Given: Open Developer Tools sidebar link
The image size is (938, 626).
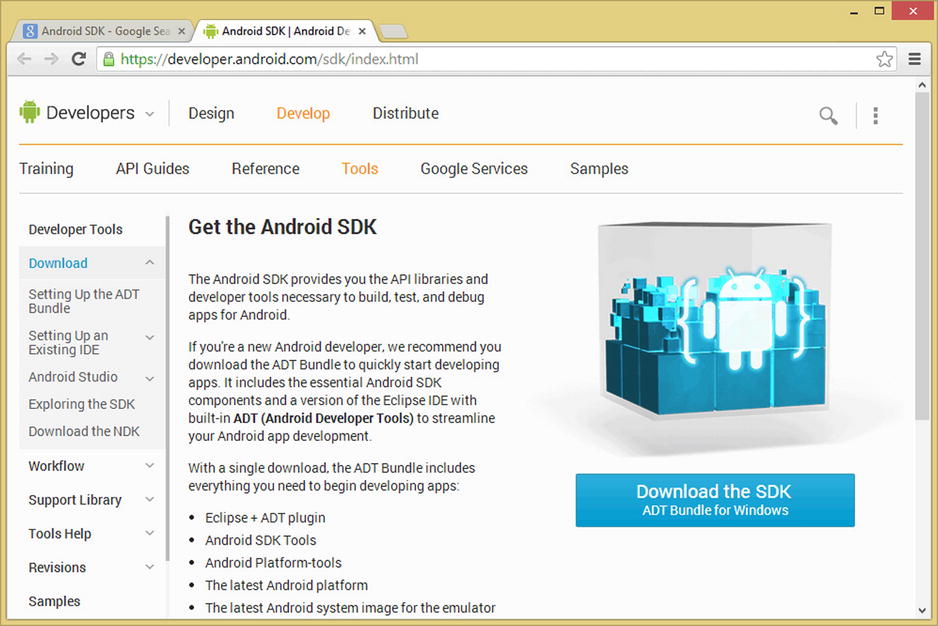Looking at the screenshot, I should pyautogui.click(x=75, y=229).
